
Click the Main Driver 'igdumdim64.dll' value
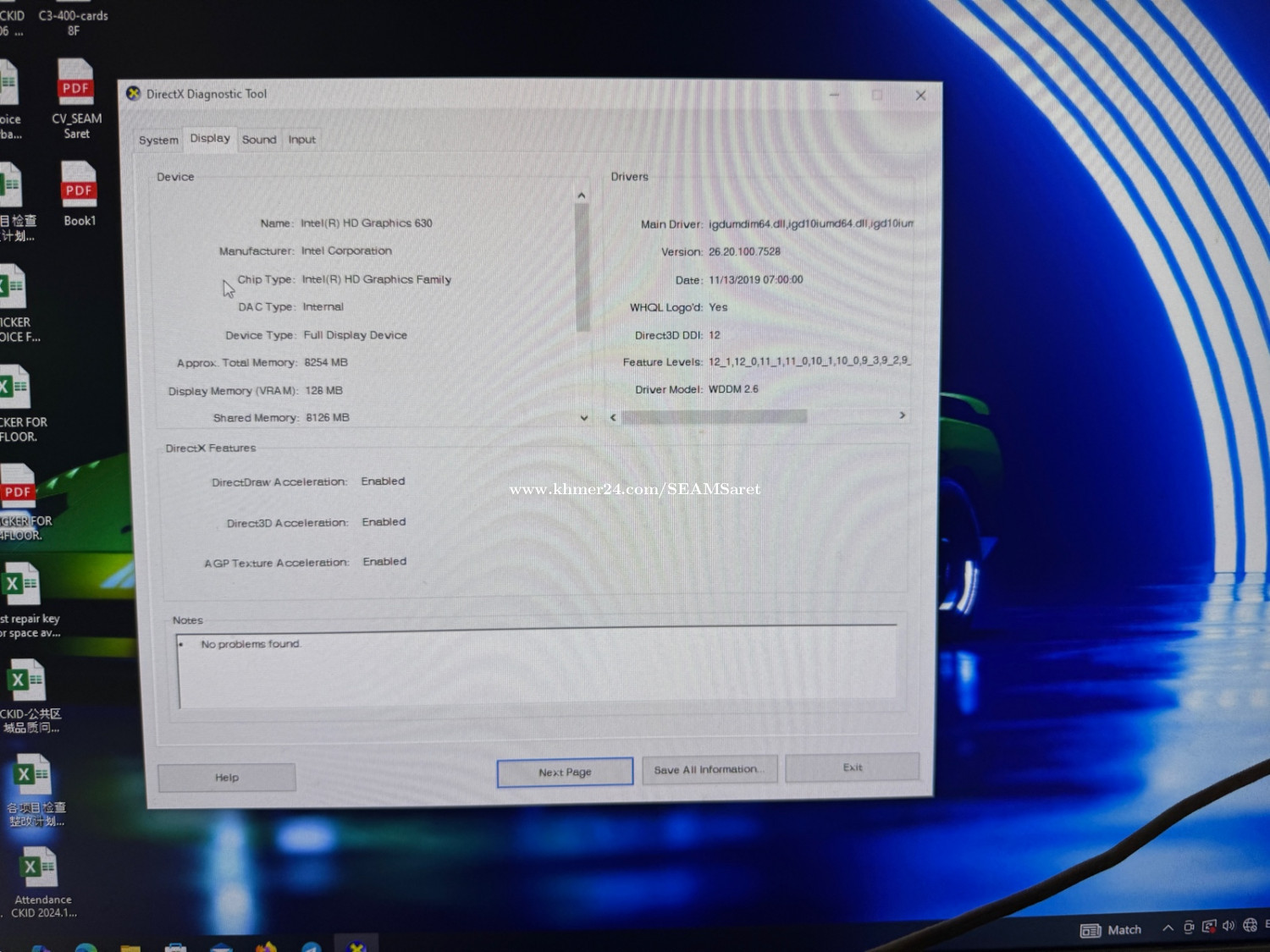[811, 223]
